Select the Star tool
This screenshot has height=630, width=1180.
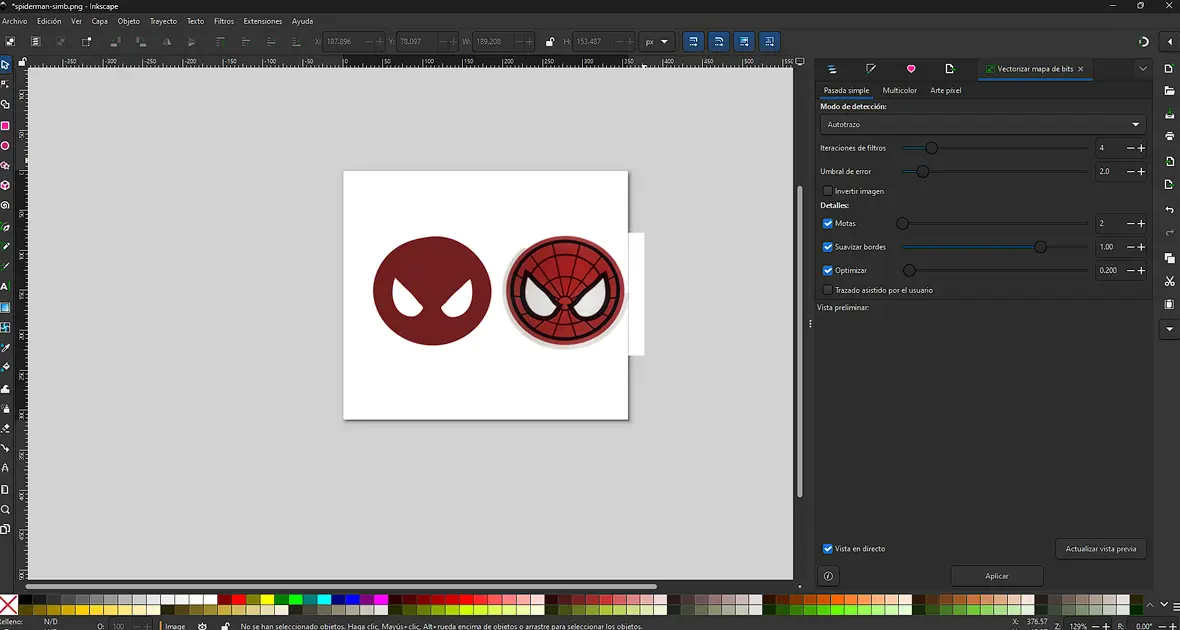tap(7, 166)
